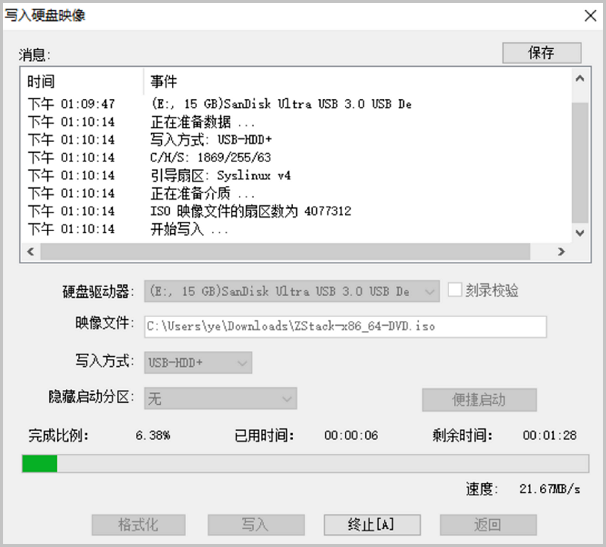The width and height of the screenshot is (606, 547).
Task: Click the message list scroll-up arrow
Action: coord(580,78)
